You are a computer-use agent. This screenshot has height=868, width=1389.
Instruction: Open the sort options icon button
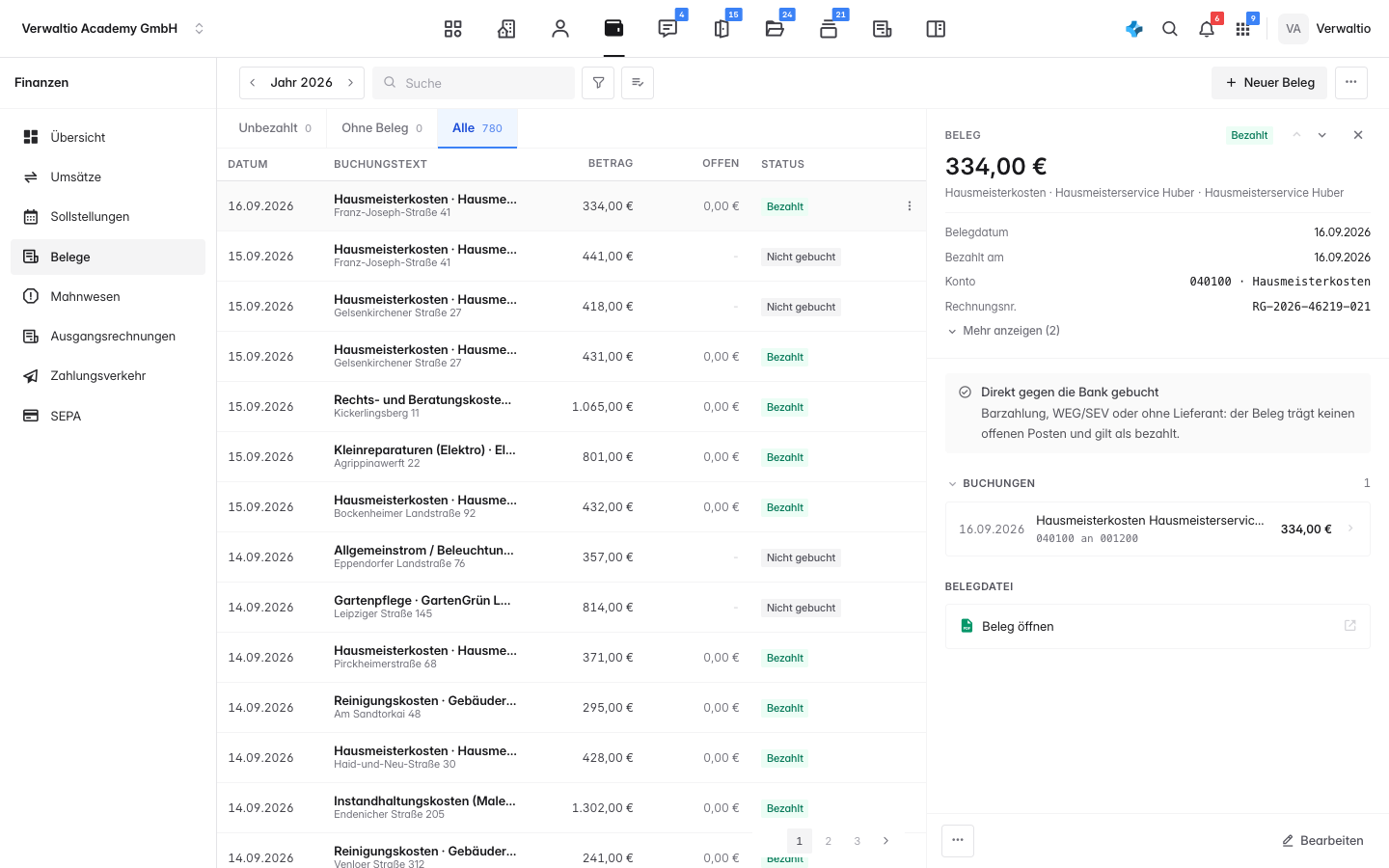pos(638,83)
